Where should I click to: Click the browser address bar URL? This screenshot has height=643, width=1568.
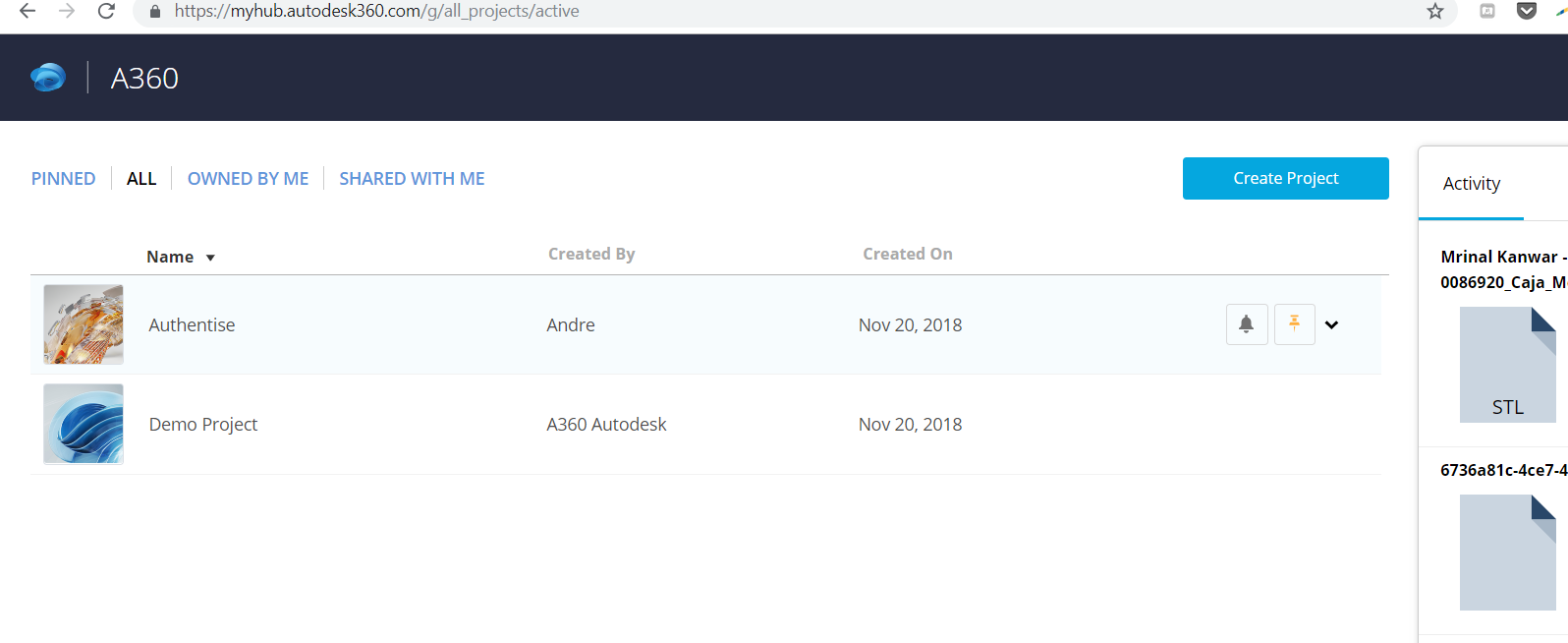(376, 11)
